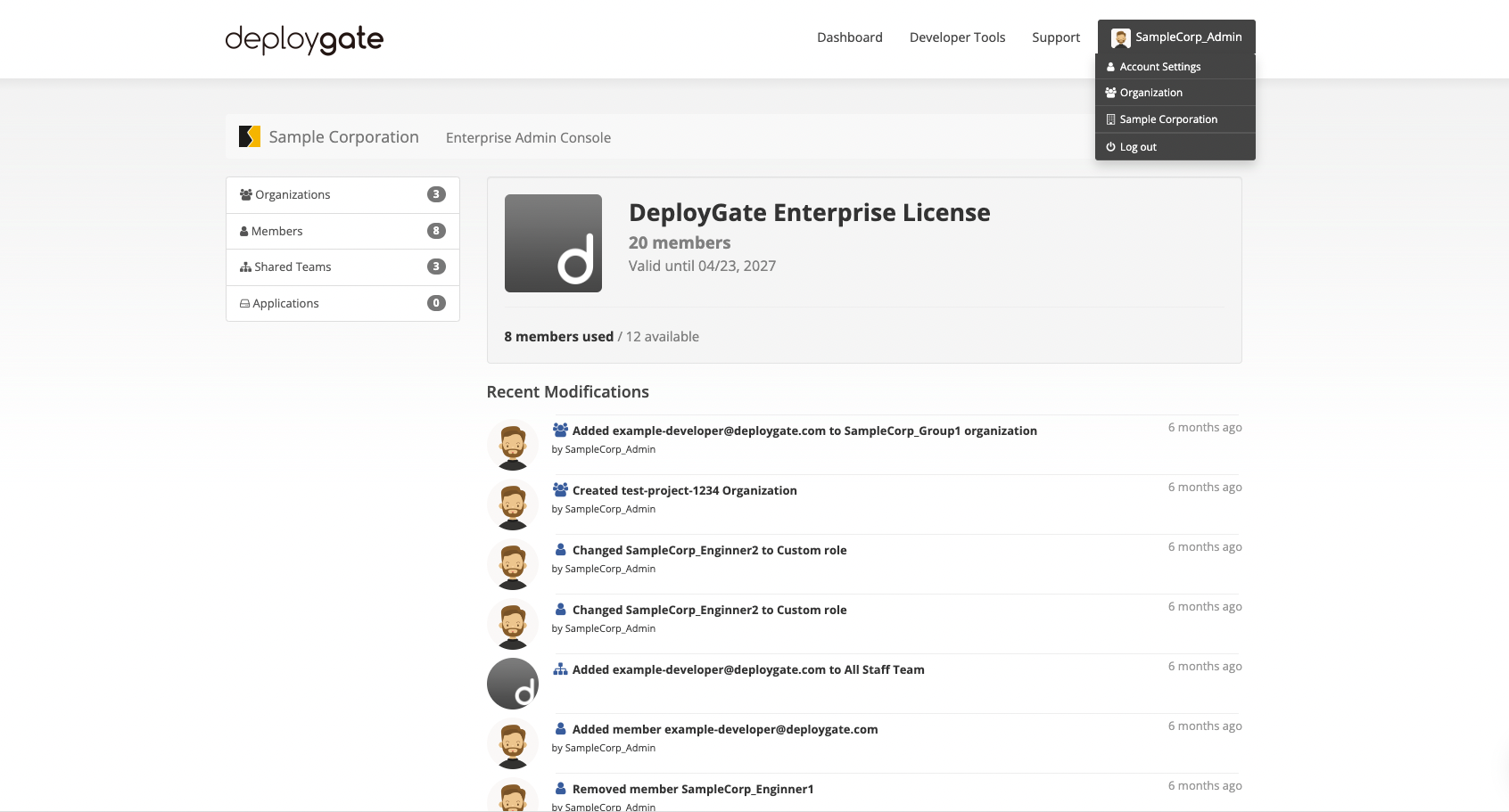Click the Members person icon in sidebar

243,230
